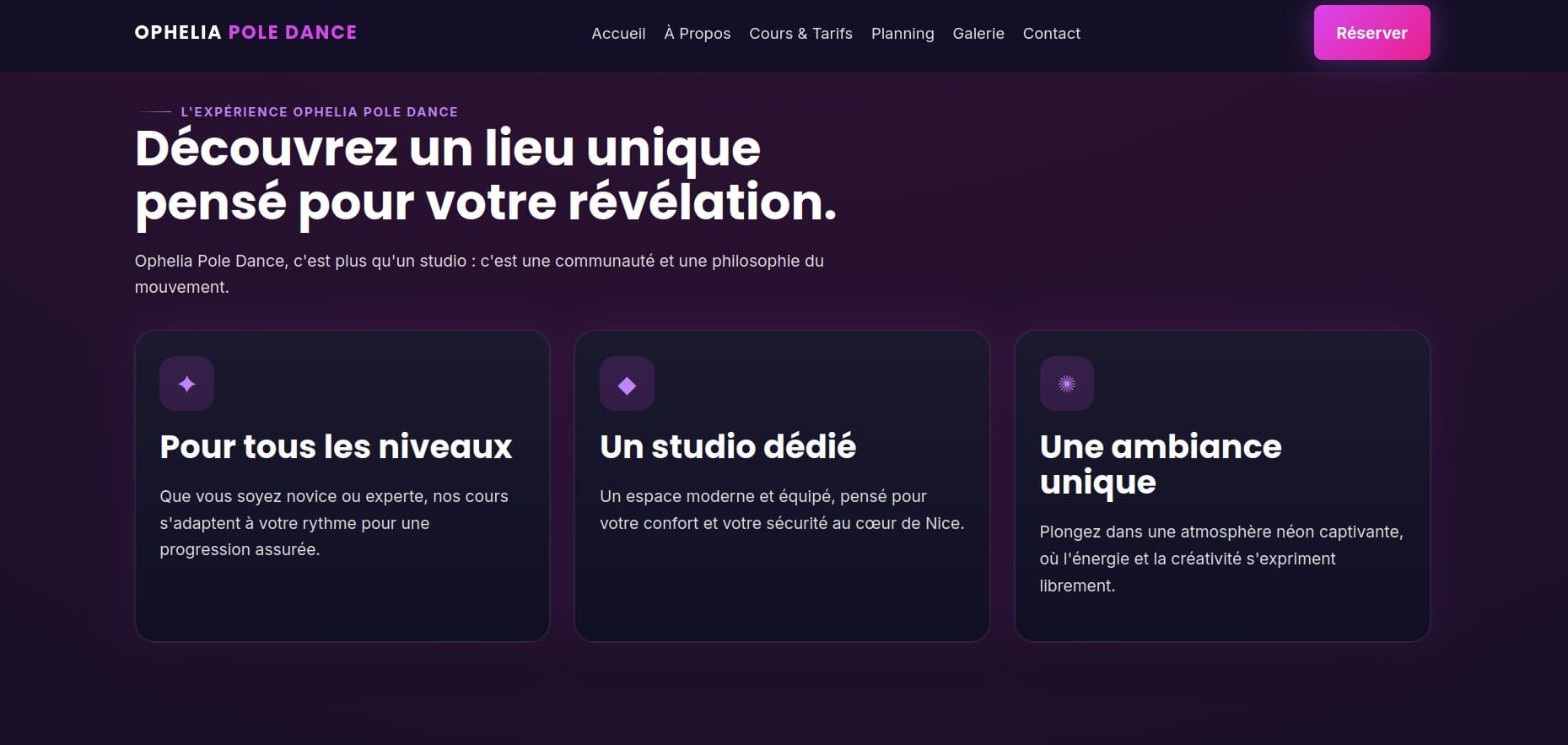This screenshot has height=745, width=1568.
Task: Click the text Un espace moderne et équipé
Action: click(x=782, y=510)
